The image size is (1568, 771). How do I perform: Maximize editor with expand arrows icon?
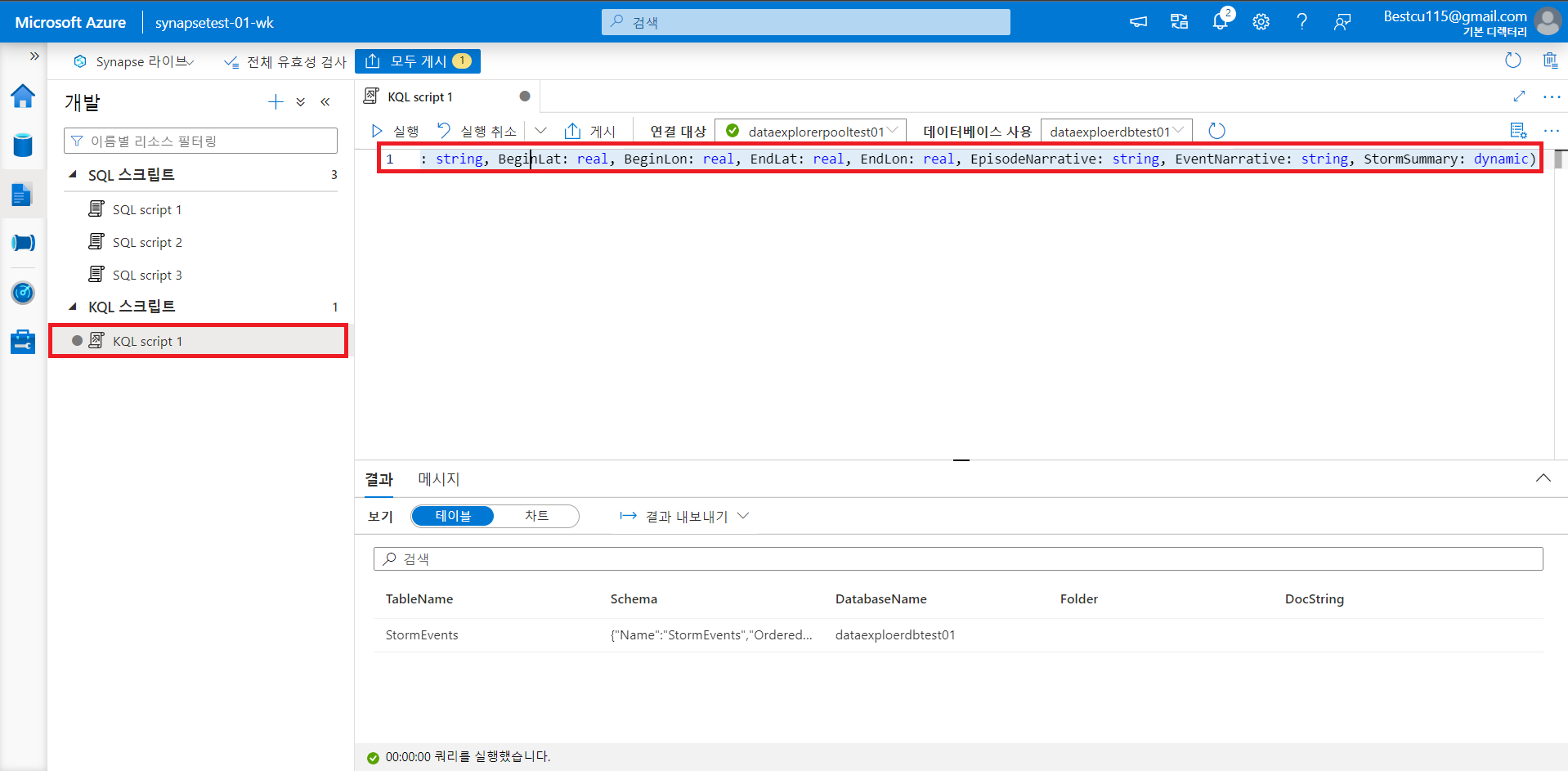[1519, 96]
